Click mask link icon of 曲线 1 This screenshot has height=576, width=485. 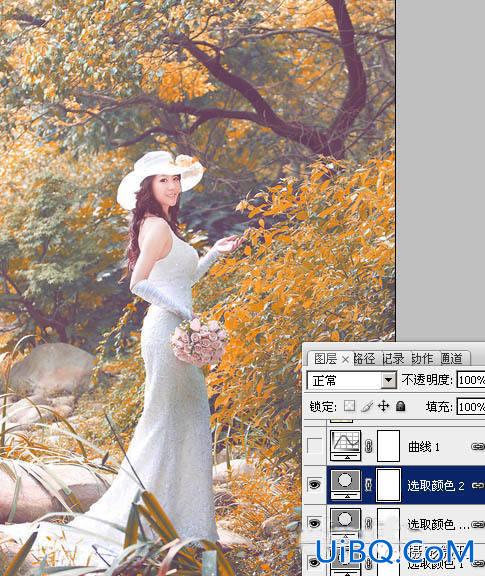point(369,446)
